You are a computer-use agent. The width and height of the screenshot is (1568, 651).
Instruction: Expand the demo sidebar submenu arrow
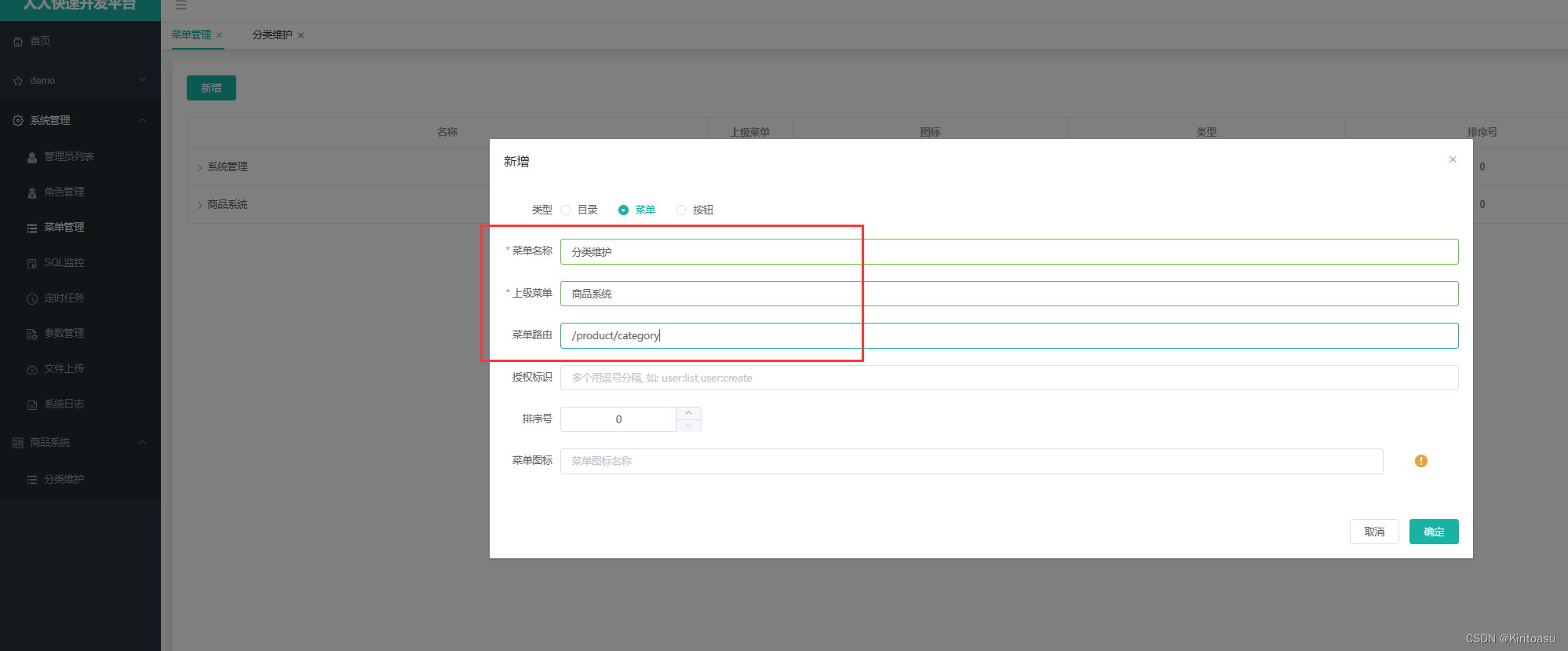pyautogui.click(x=142, y=80)
